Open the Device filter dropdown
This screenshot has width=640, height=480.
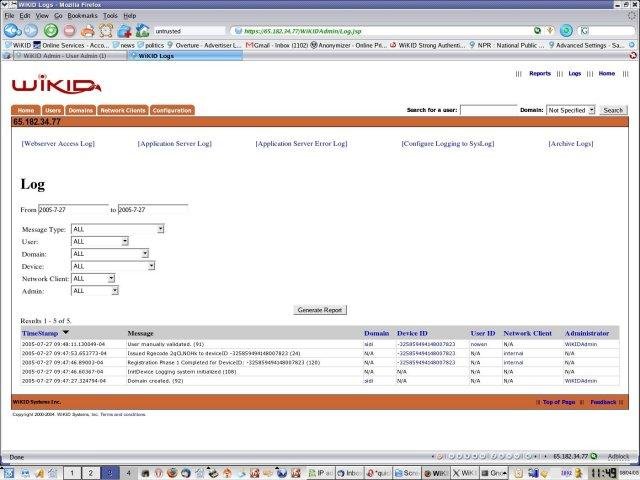[x=113, y=266]
